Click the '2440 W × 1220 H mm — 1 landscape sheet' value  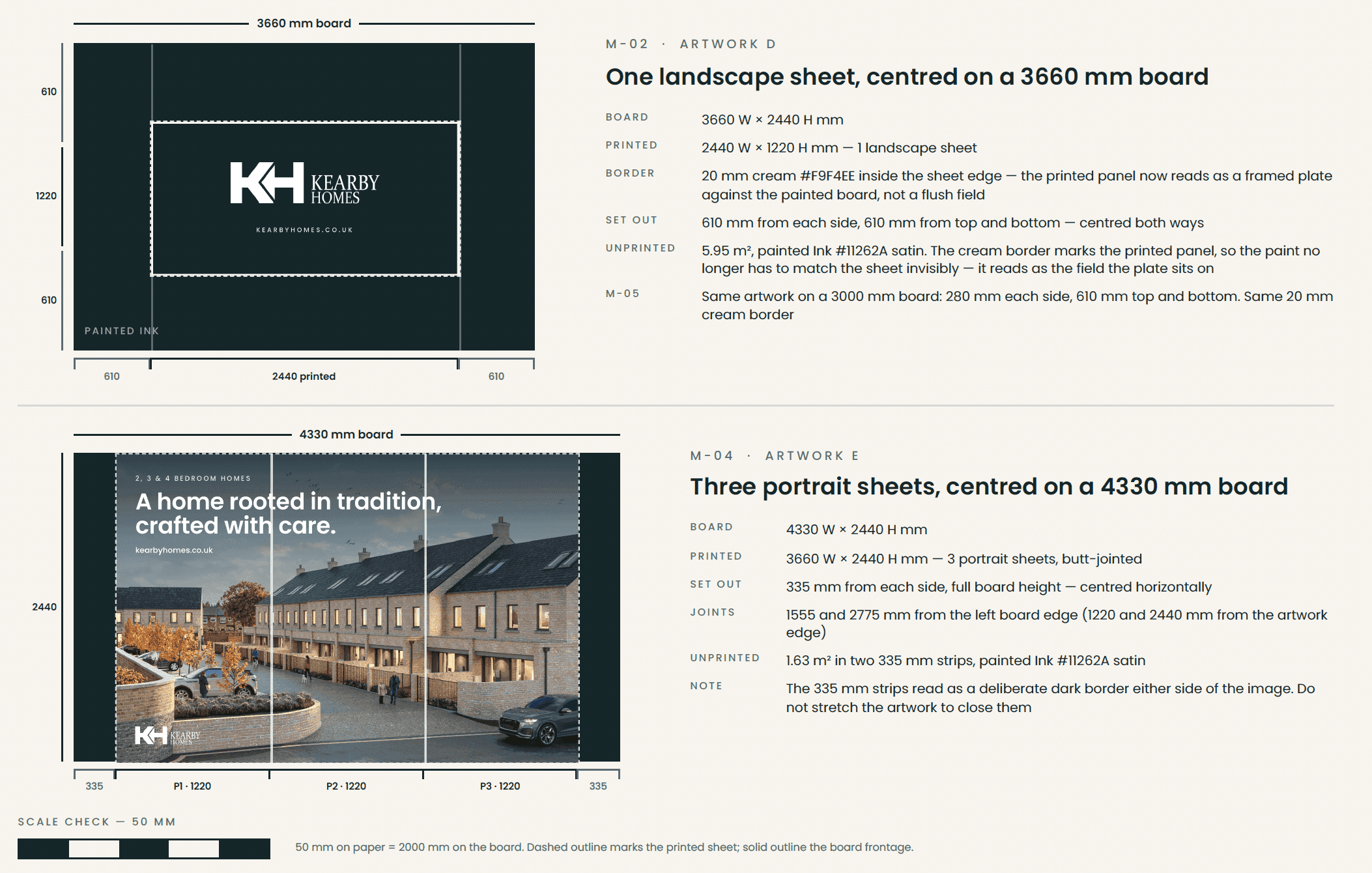point(839,148)
